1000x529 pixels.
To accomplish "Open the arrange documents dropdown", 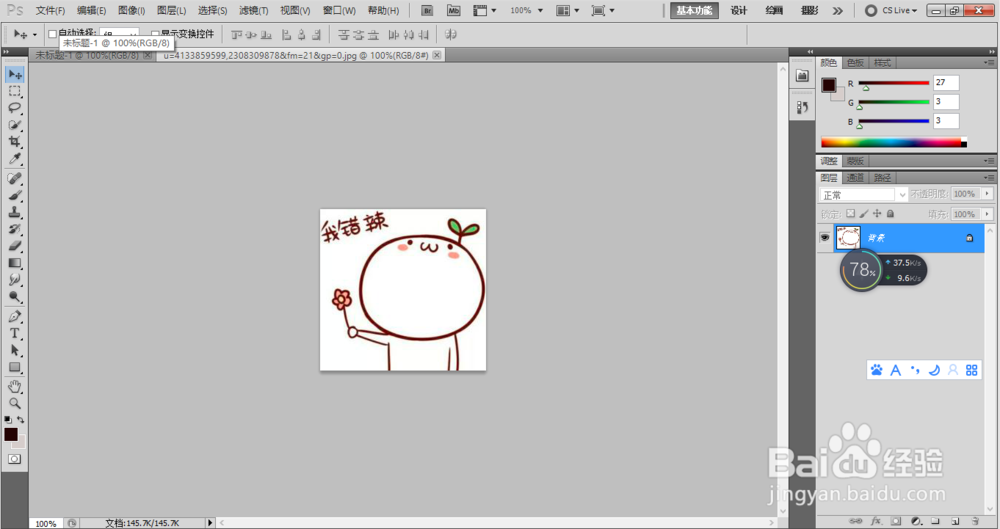I will click(568, 10).
